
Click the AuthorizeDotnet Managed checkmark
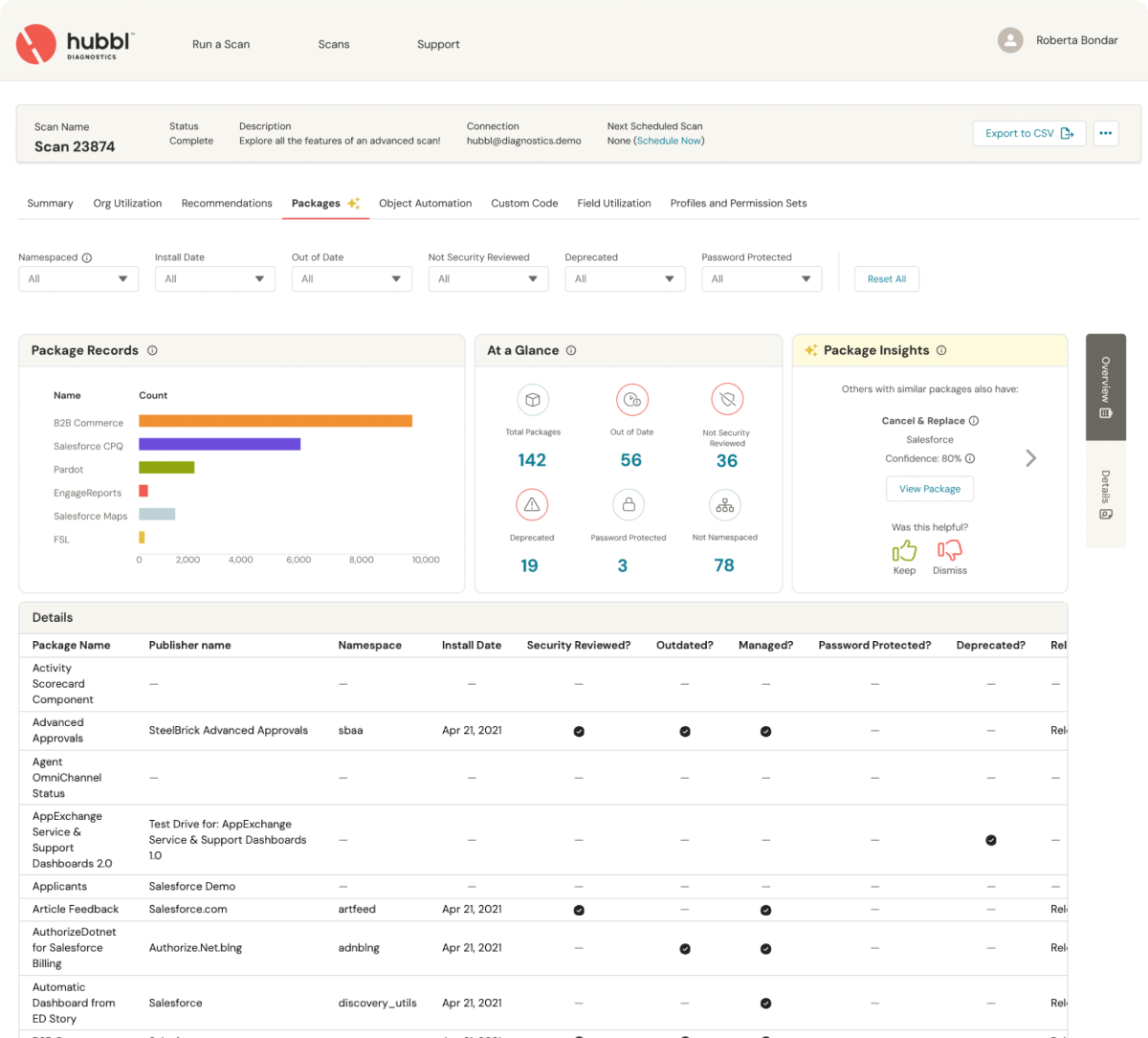pyautogui.click(x=765, y=949)
